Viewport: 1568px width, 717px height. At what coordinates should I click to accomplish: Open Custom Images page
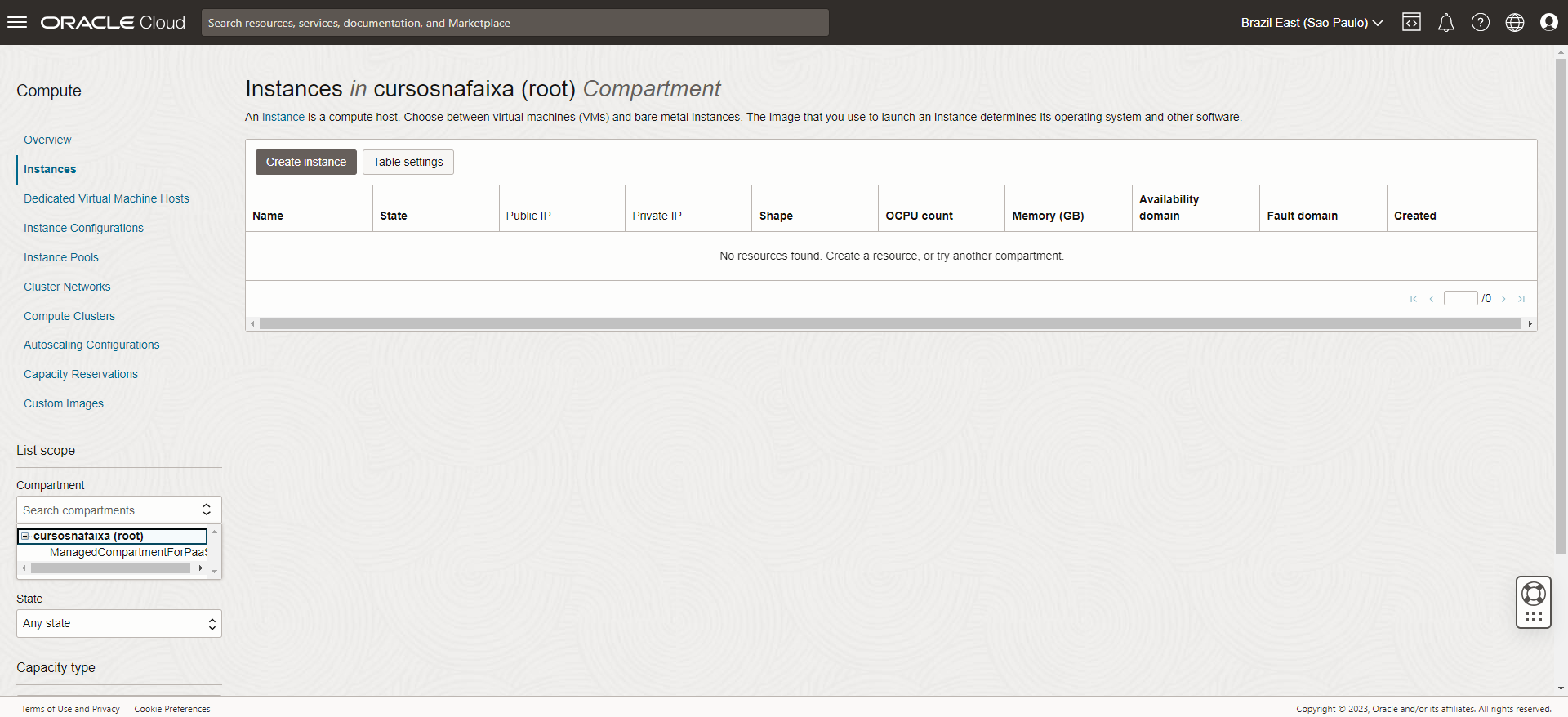click(x=64, y=403)
